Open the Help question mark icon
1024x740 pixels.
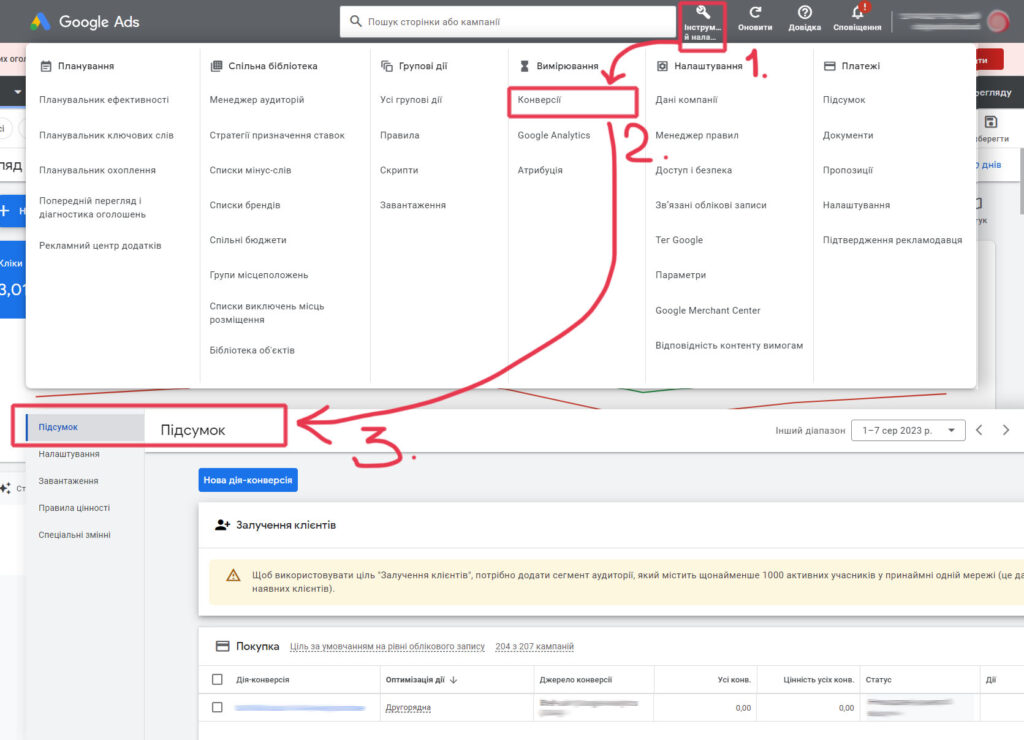pyautogui.click(x=804, y=13)
